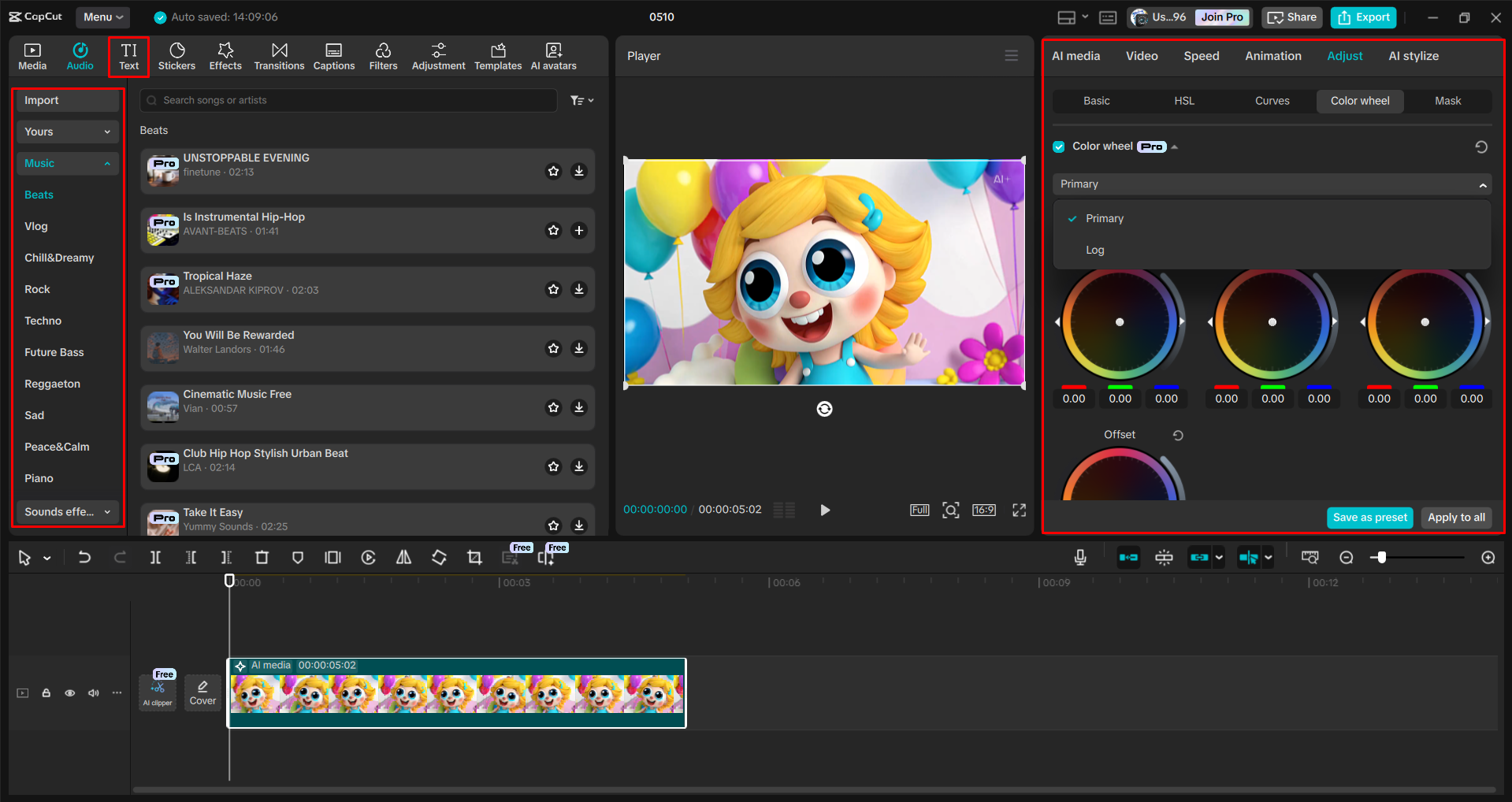
Task: Expand the Sounds effects category
Action: (x=67, y=511)
